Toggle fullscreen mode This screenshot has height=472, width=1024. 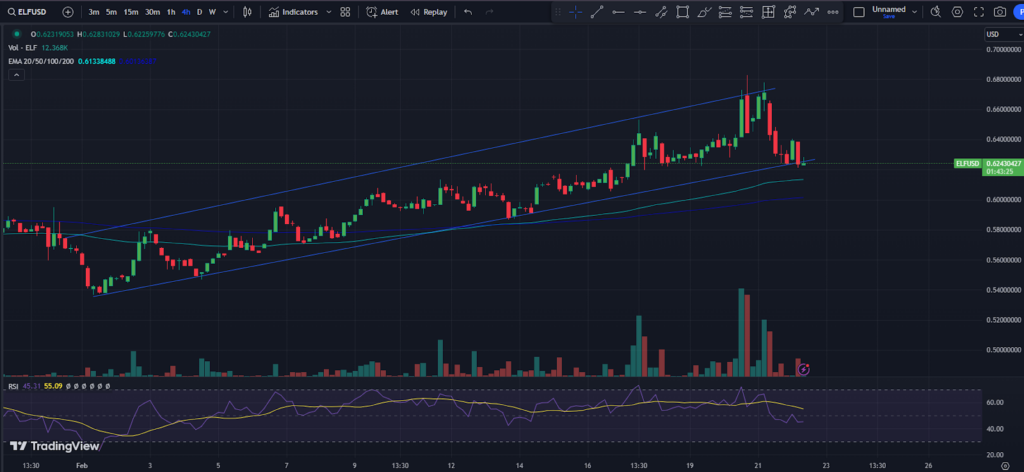pyautogui.click(x=978, y=12)
